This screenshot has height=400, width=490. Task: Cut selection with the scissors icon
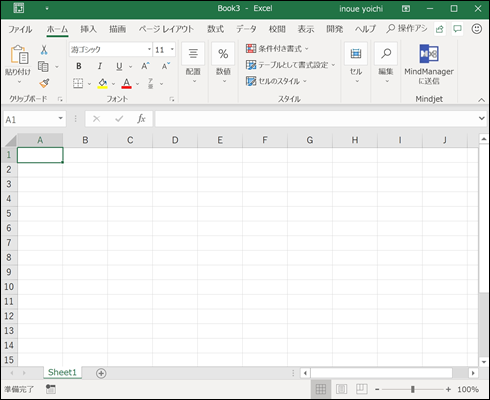(x=44, y=50)
